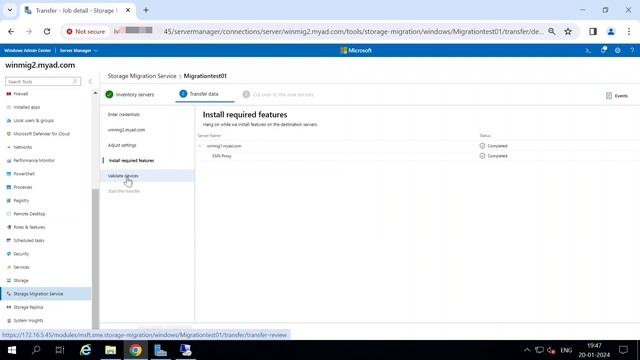This screenshot has height=360, width=640.
Task: Select Install required features step
Action: pyautogui.click(x=131, y=161)
